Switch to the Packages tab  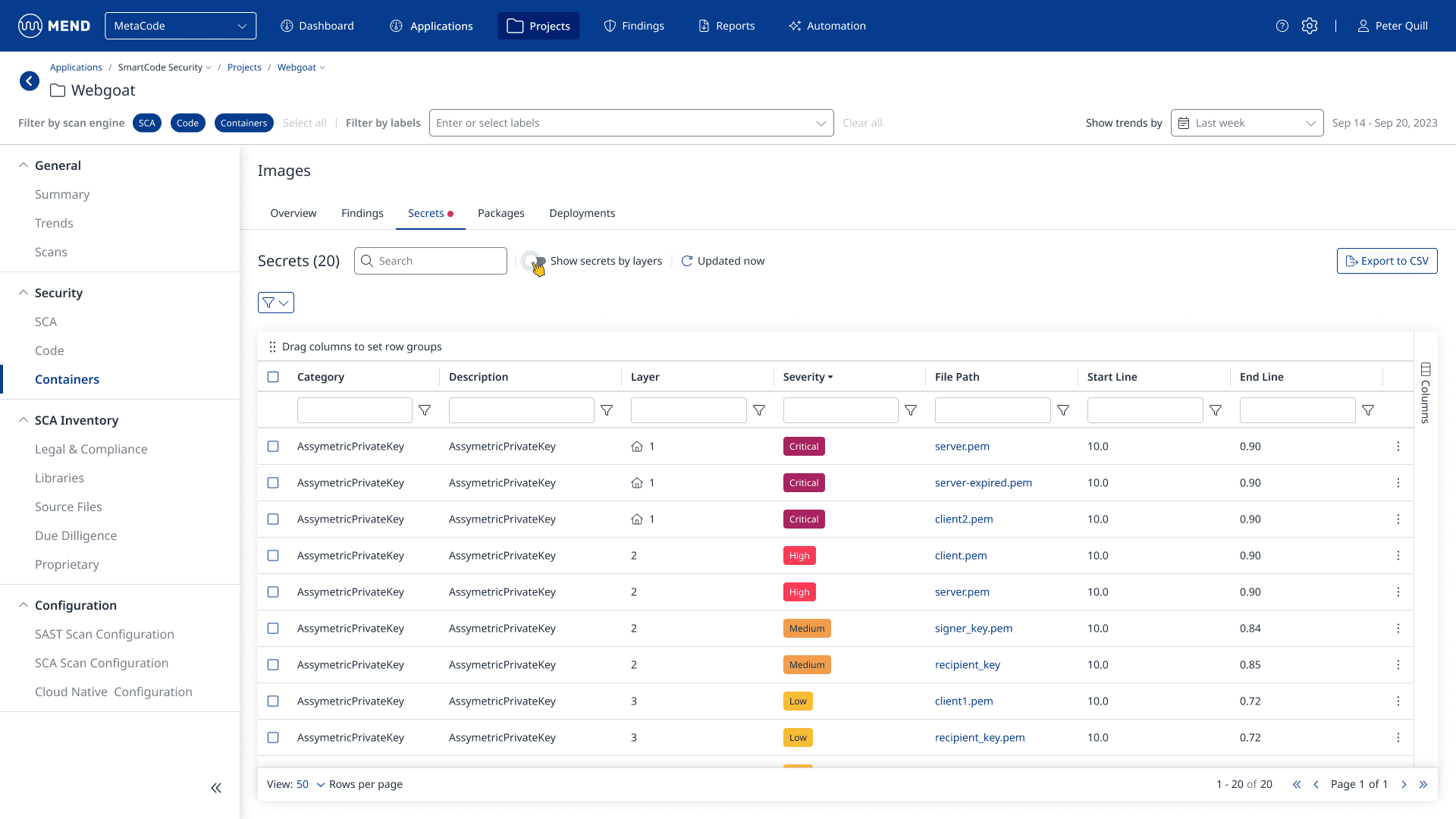tap(500, 213)
